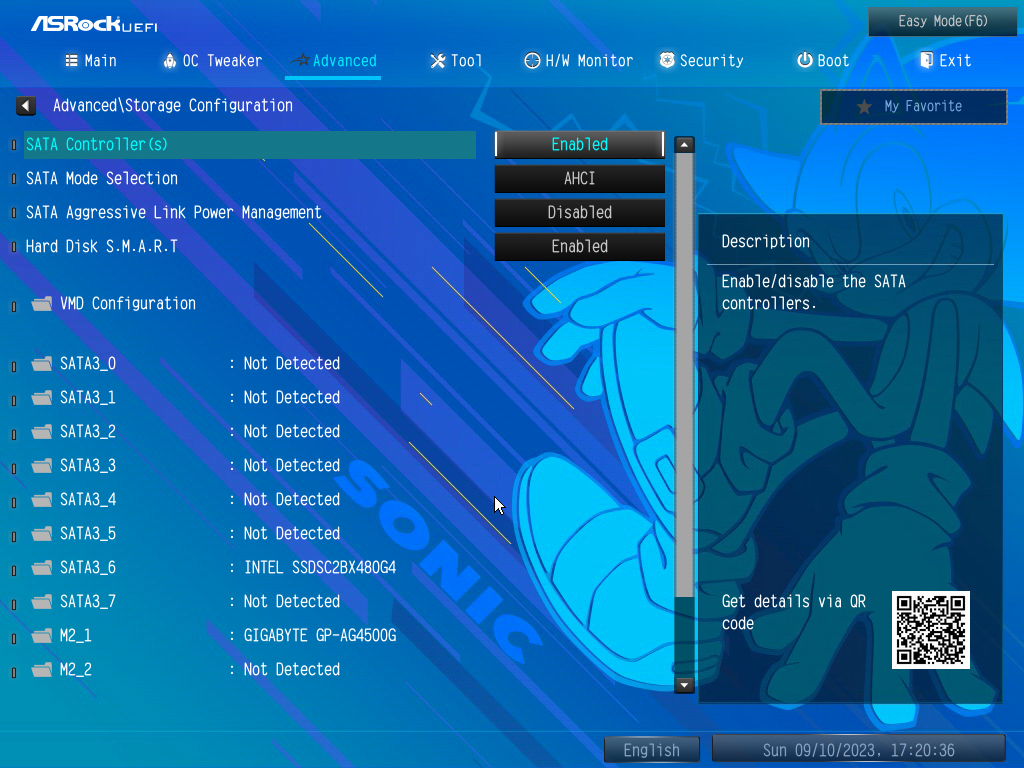Click the SATA3_2 folder icon

(42, 432)
